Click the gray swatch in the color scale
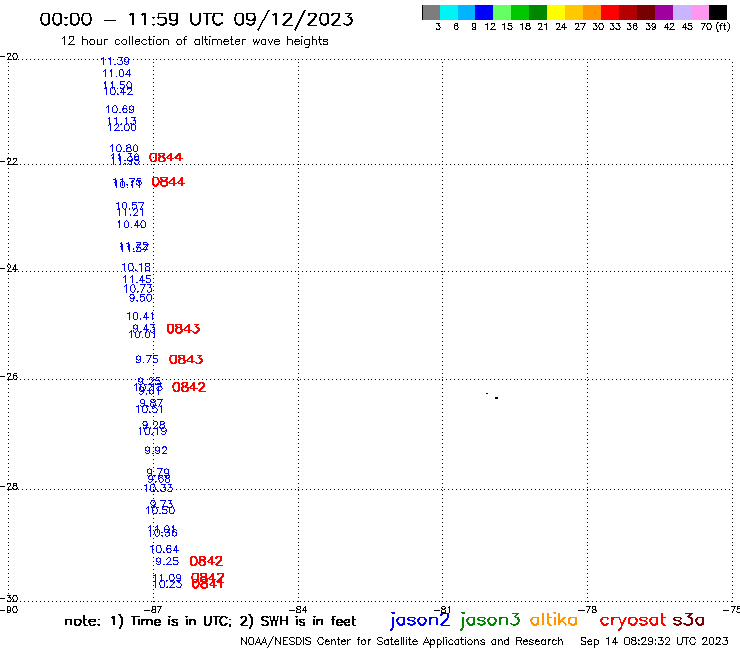740x650 pixels. pos(431,12)
